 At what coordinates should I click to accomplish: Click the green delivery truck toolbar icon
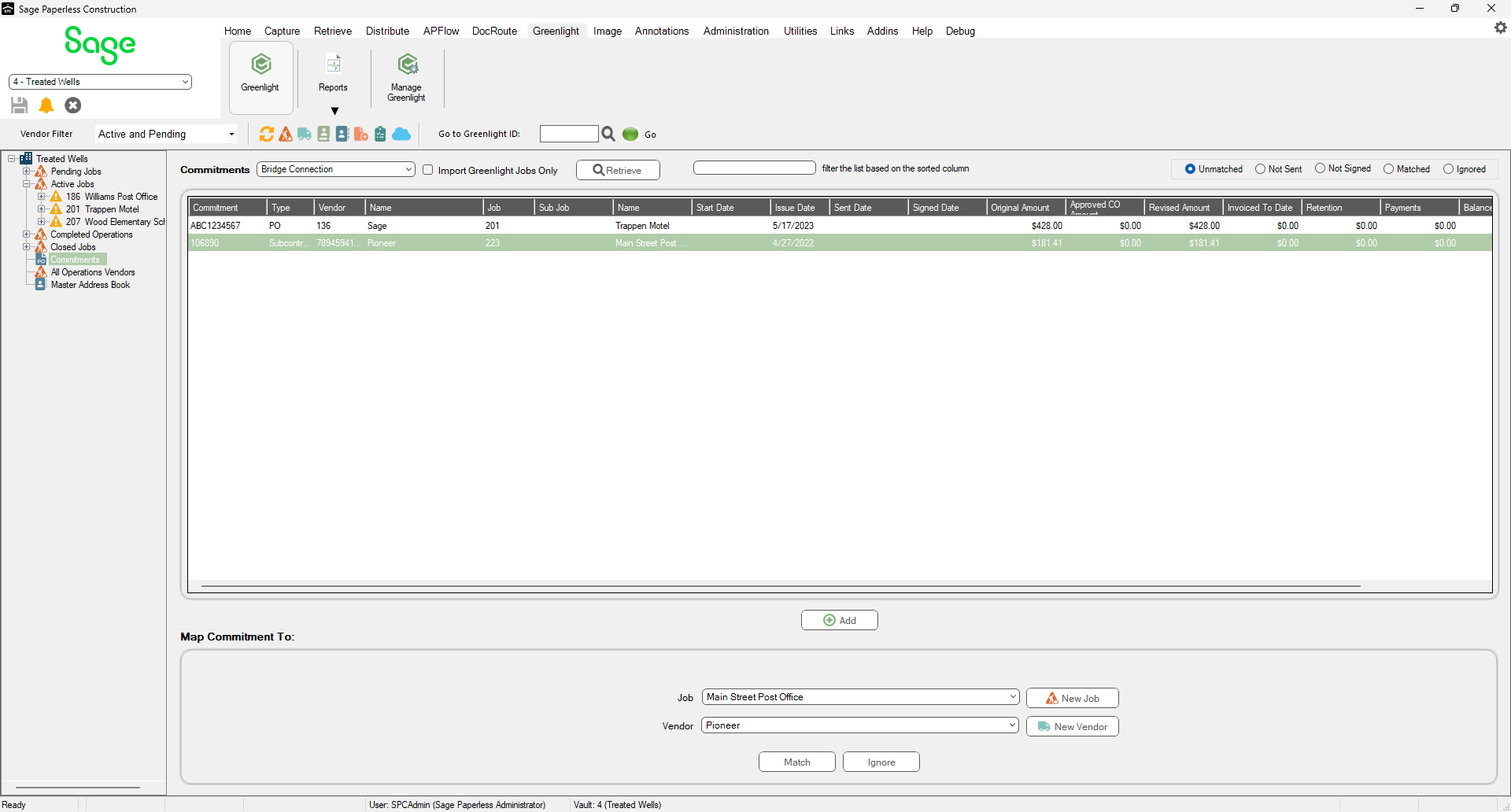pos(305,135)
